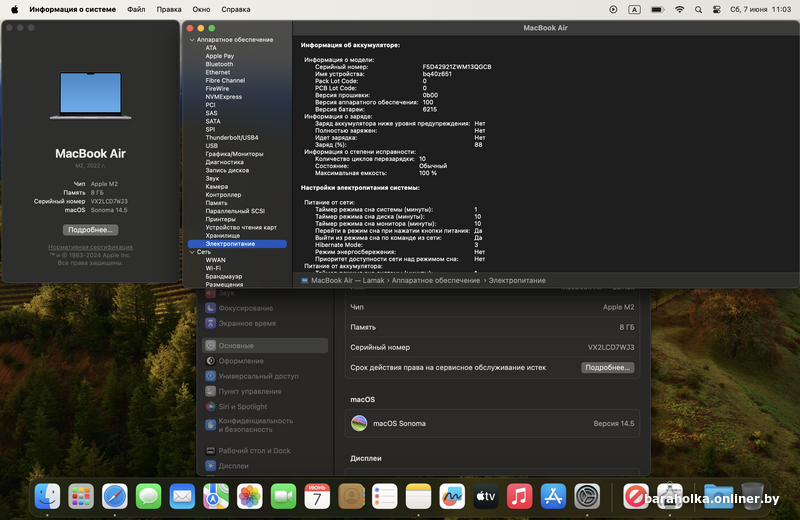Open System Settings from the Dock
The width and height of the screenshot is (800, 520).
click(x=587, y=496)
